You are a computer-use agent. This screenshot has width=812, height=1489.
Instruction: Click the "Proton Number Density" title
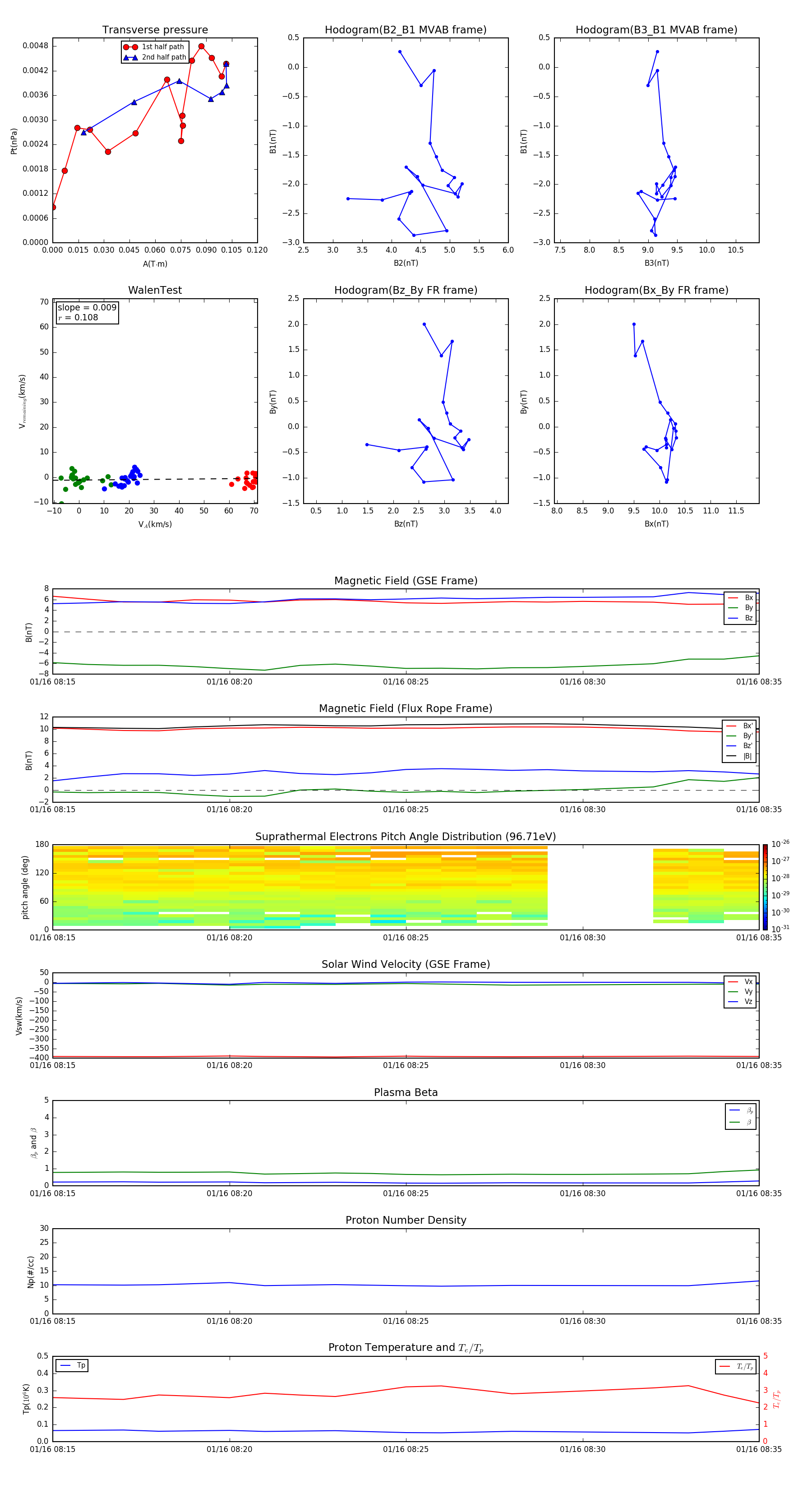coord(406,1221)
